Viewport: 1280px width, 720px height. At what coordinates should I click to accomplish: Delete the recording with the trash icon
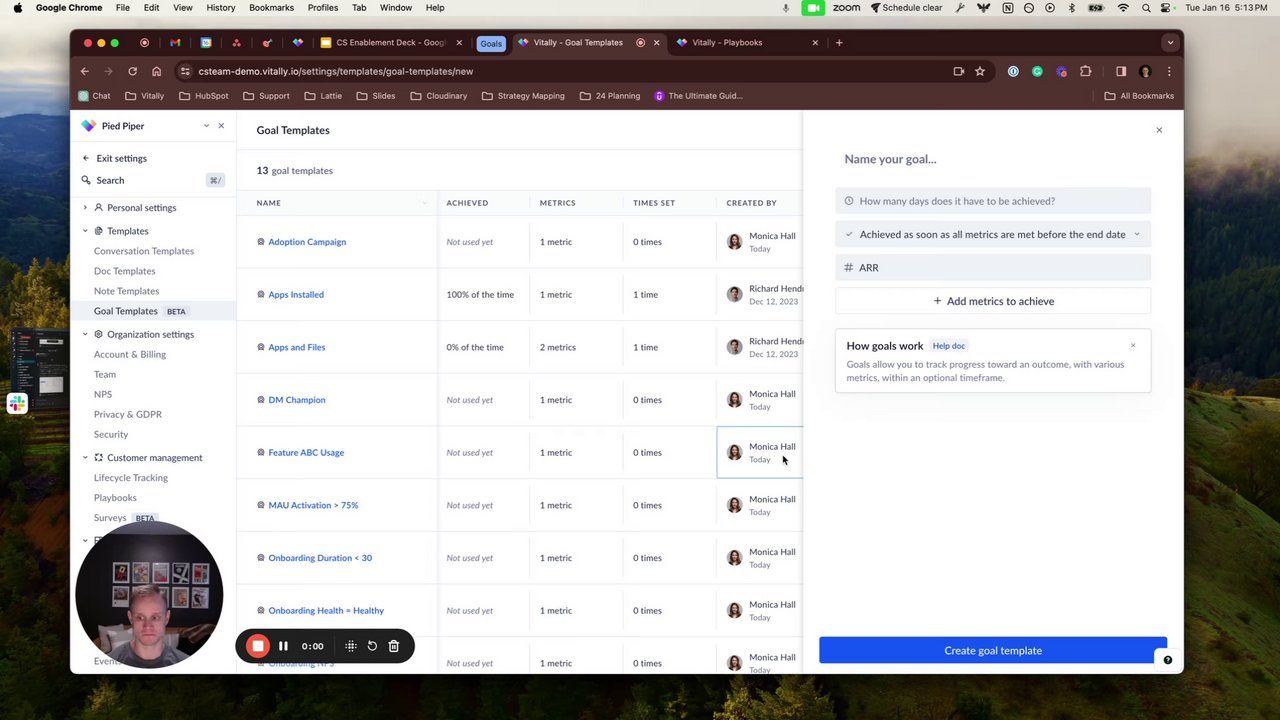pos(394,646)
